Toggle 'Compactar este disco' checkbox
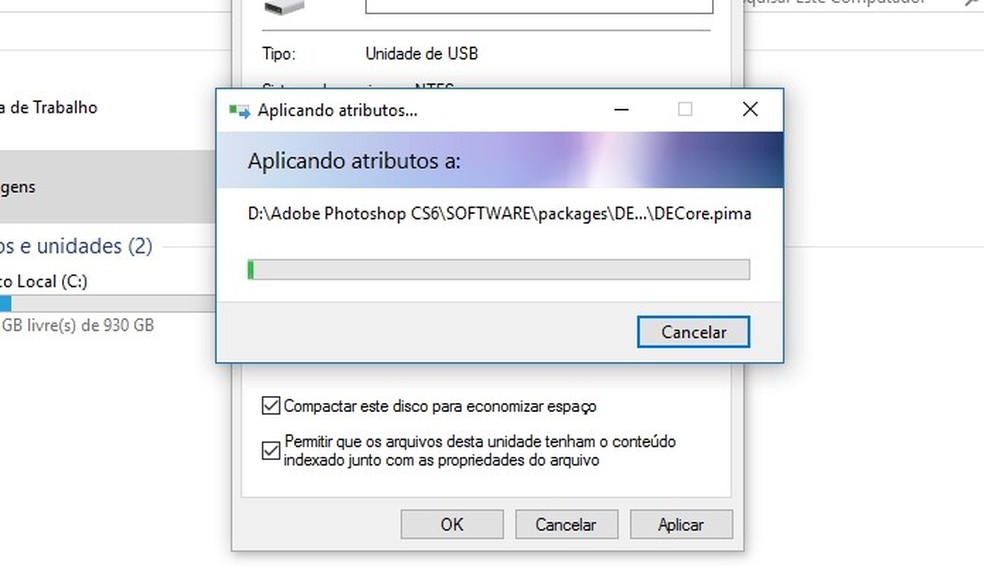Screen dimensions: 984x566 (x=270, y=406)
